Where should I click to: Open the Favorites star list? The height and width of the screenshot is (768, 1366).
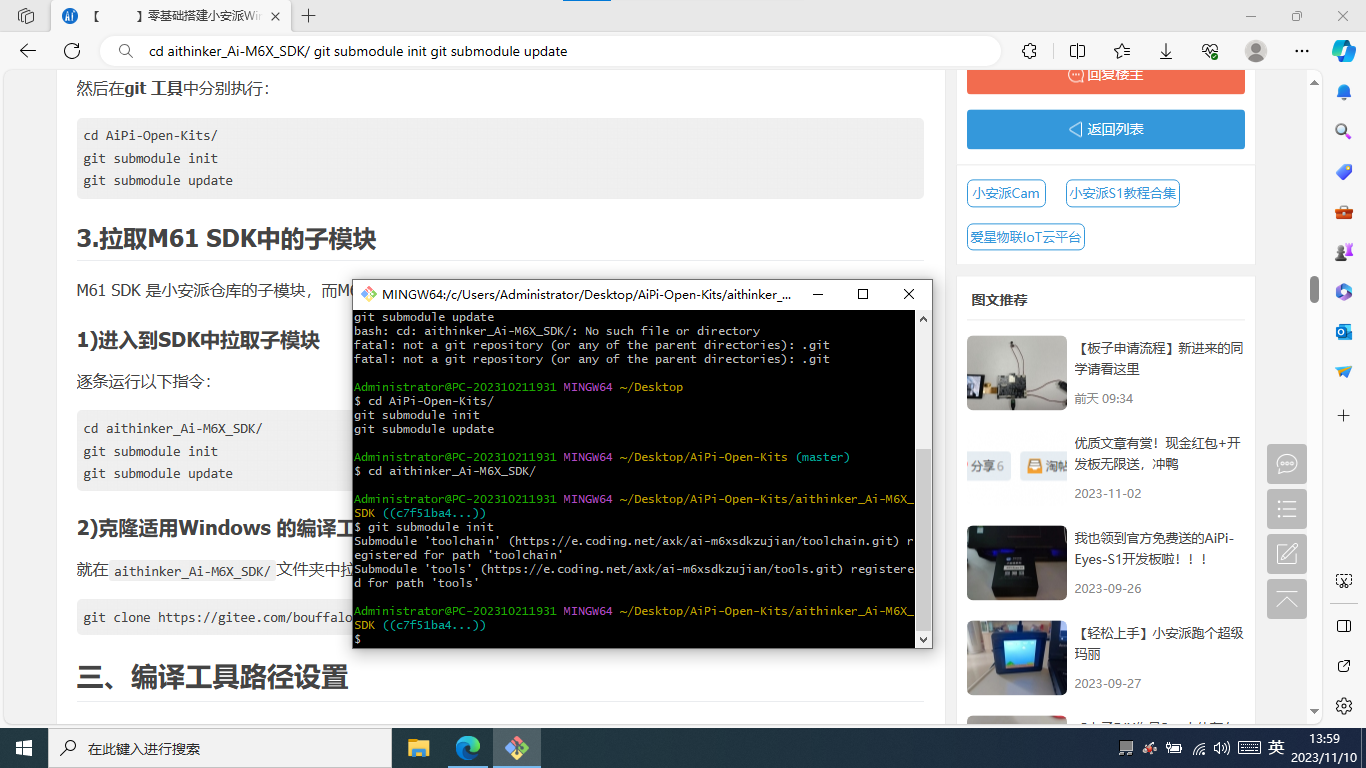1122,51
